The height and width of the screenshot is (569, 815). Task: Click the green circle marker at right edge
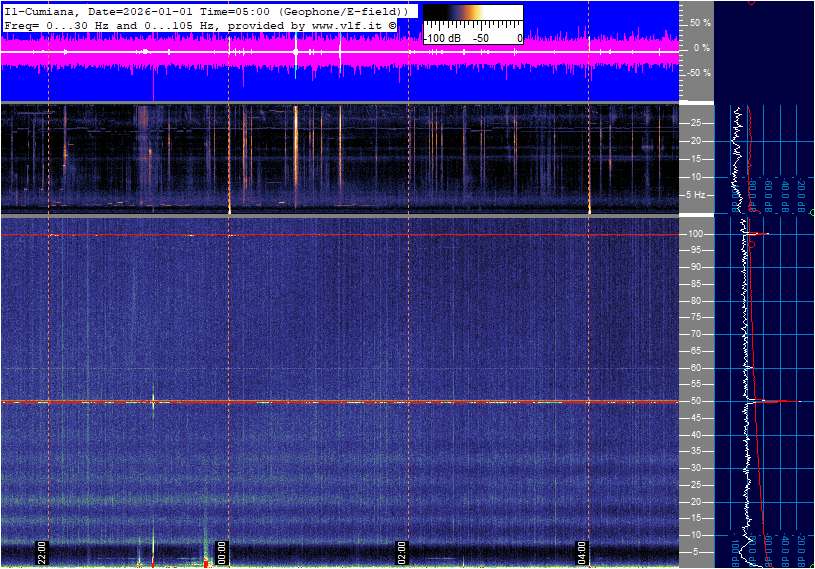pos(811,212)
